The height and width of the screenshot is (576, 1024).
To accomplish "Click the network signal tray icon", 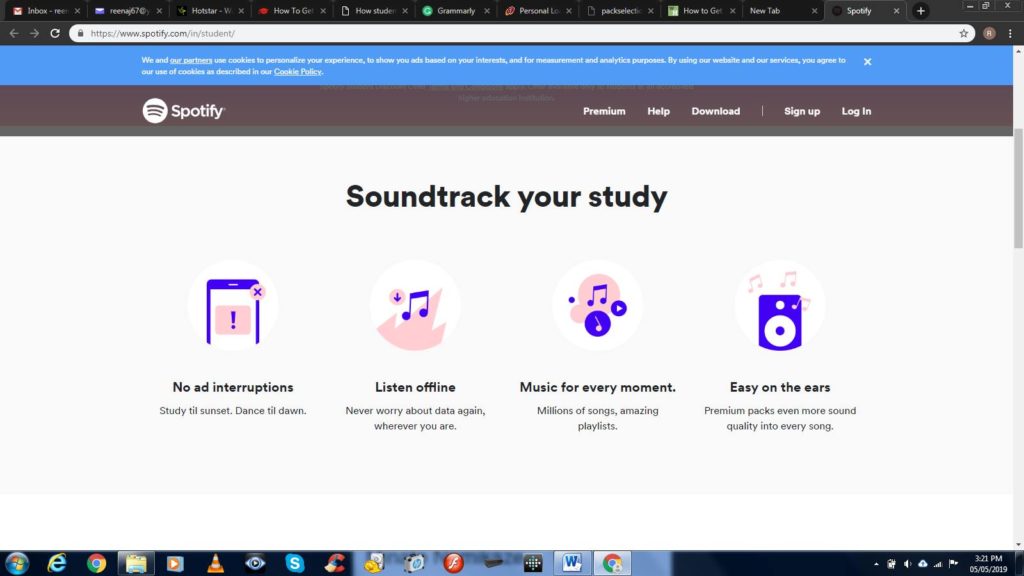I will tap(938, 564).
